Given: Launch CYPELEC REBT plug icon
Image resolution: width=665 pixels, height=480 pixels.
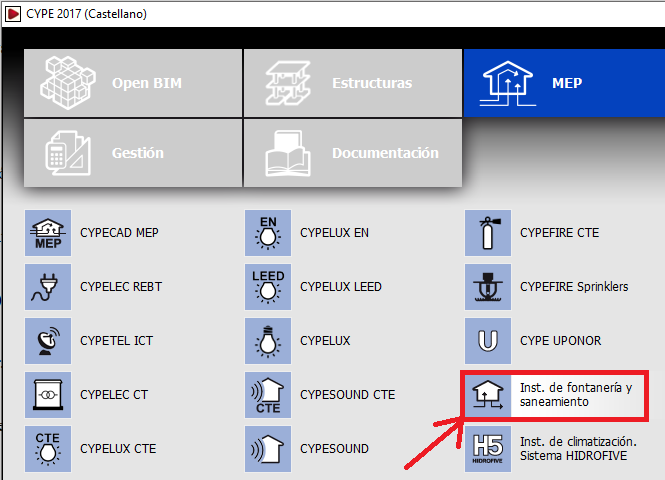Looking at the screenshot, I should [48, 287].
